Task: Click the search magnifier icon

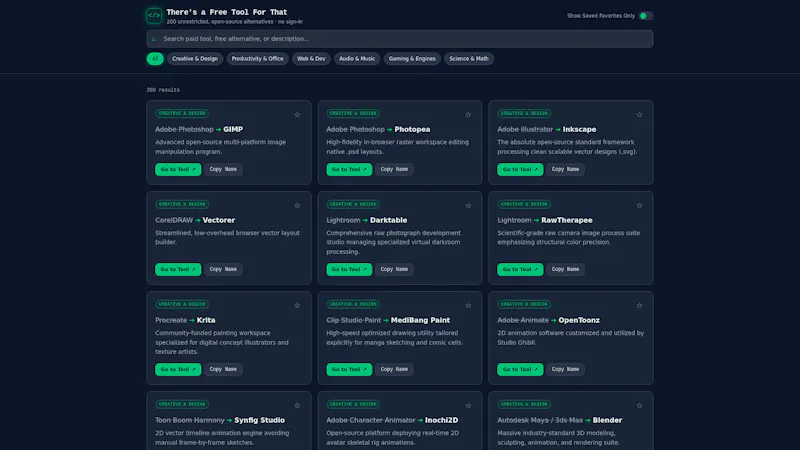Action: coord(154,39)
